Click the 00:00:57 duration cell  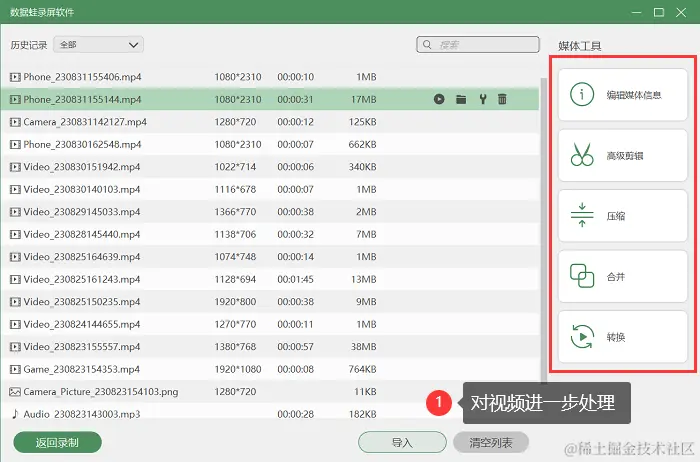296,347
